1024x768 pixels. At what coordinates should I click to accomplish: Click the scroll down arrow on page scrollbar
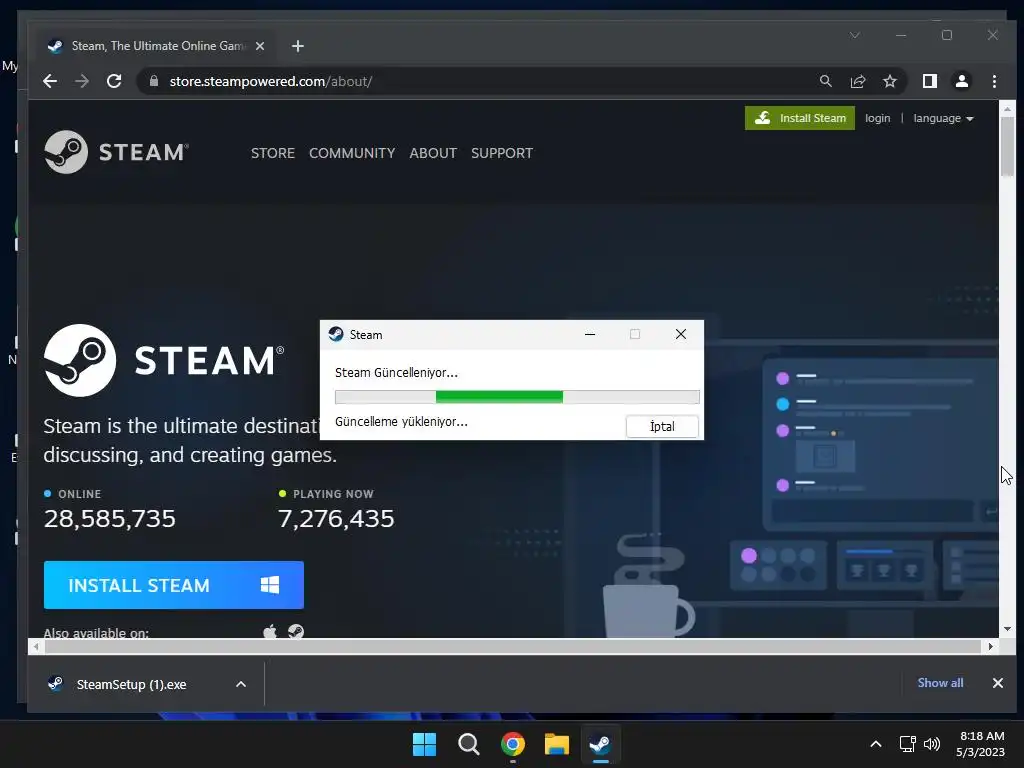click(1007, 629)
